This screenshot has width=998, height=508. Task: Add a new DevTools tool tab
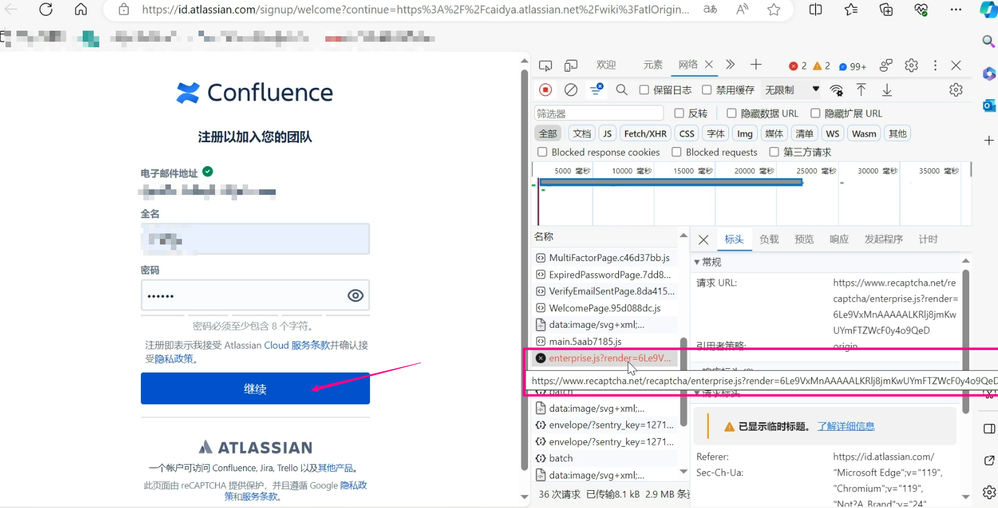point(756,65)
